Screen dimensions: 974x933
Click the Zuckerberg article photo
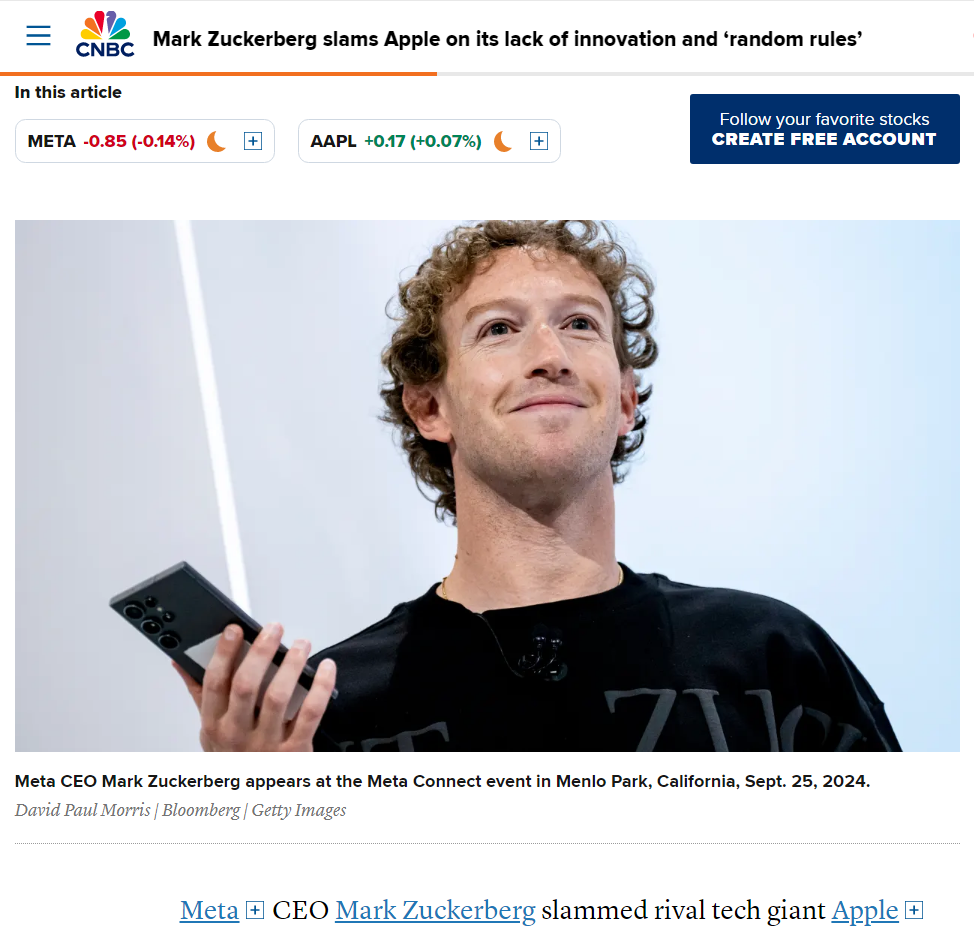tap(487, 486)
